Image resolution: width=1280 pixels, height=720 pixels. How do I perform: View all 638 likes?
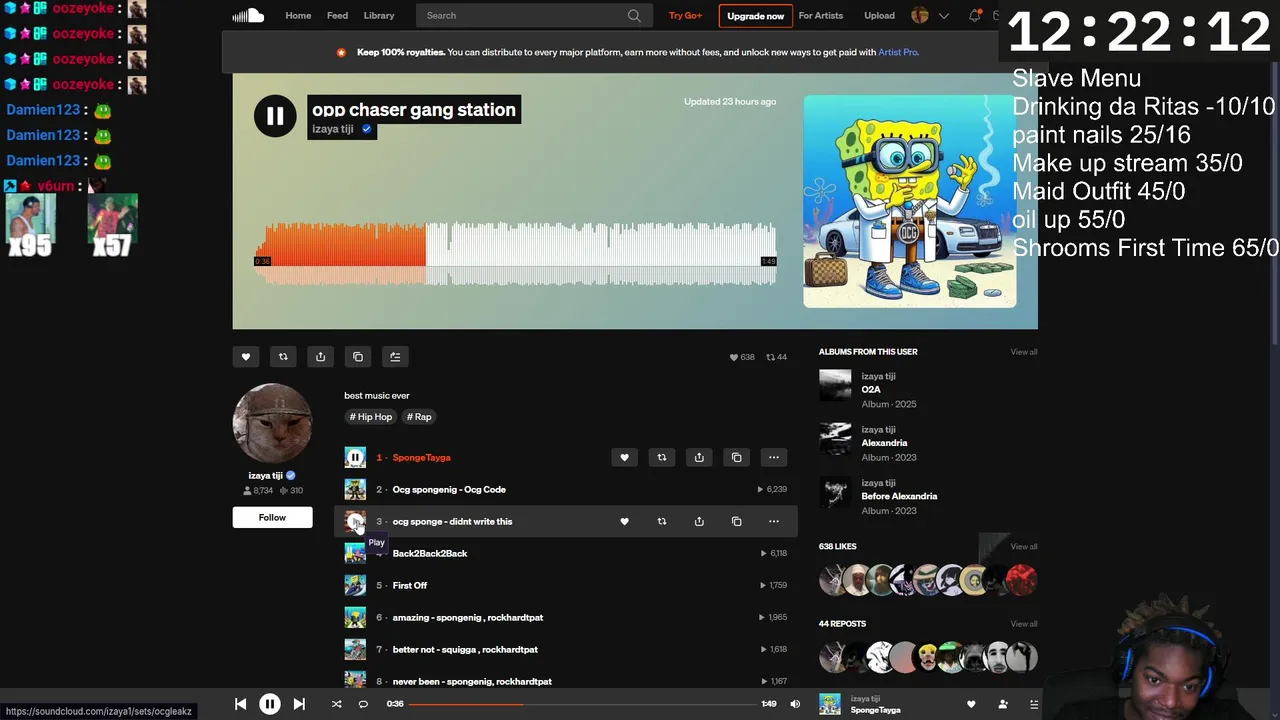tap(1024, 547)
